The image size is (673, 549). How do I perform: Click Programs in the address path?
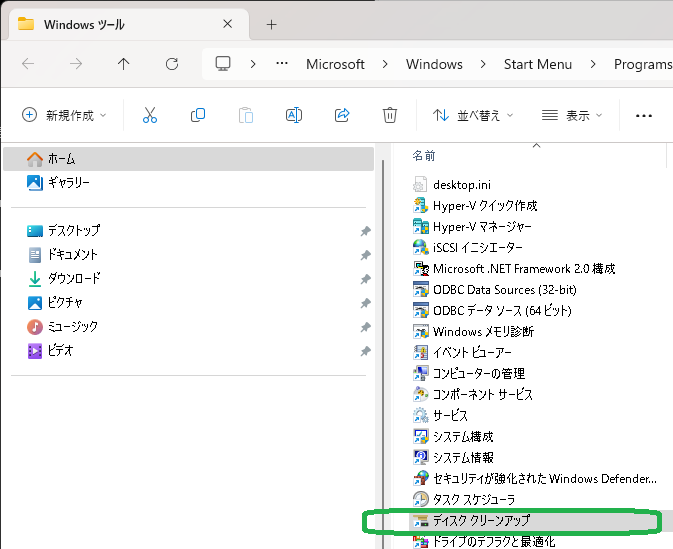click(x=643, y=64)
